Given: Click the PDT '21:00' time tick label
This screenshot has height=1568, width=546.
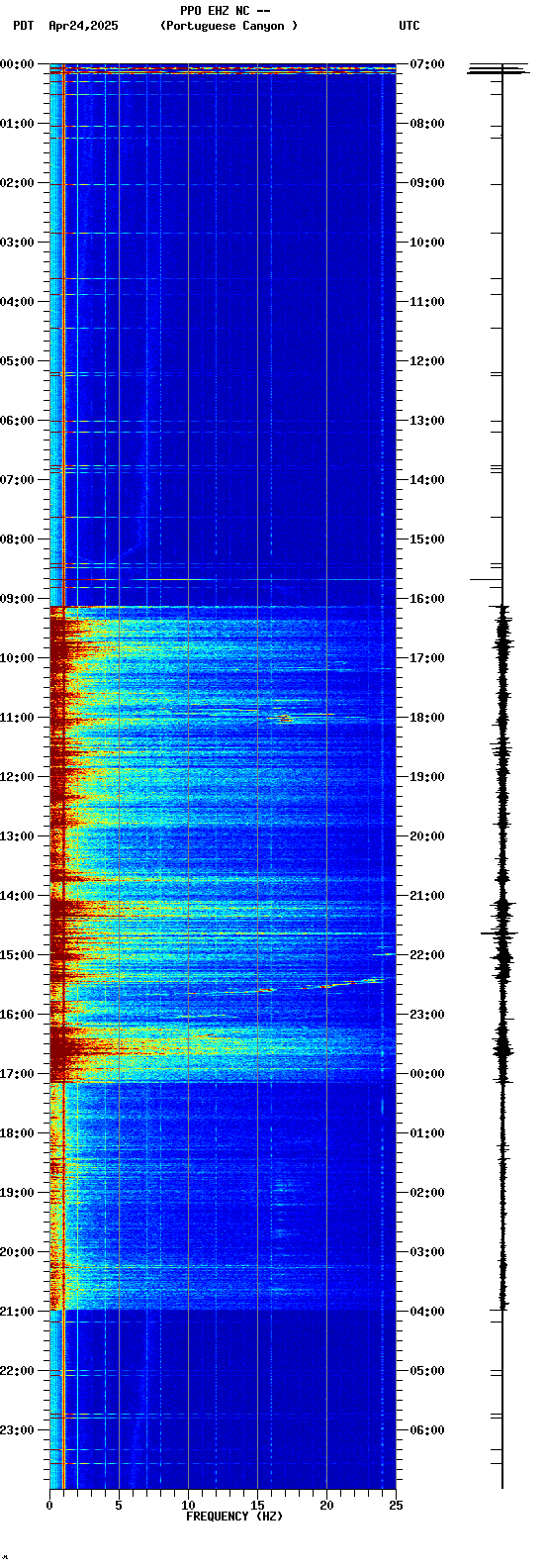Looking at the screenshot, I should pyautogui.click(x=17, y=1312).
